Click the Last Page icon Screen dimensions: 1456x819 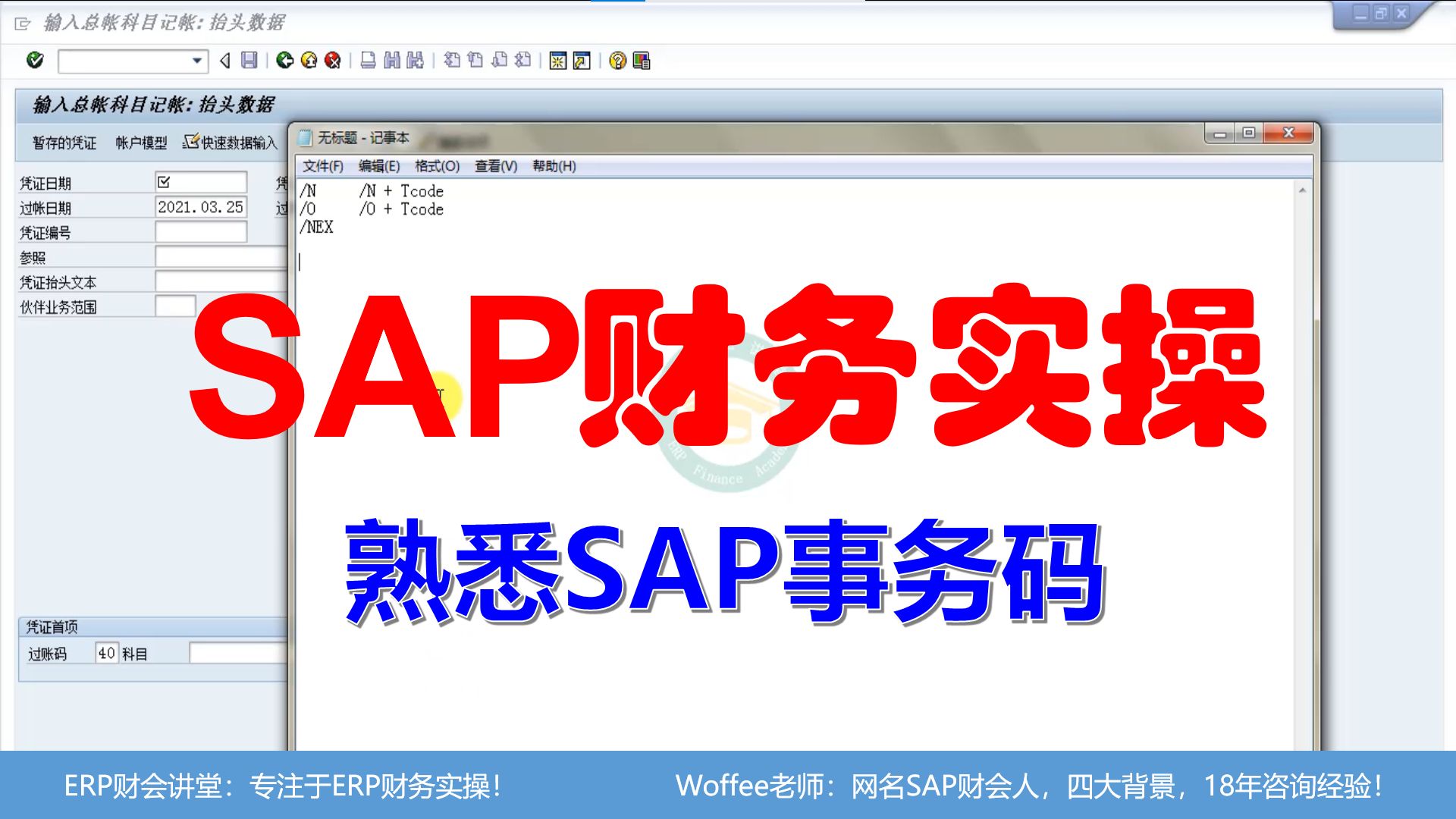click(x=522, y=60)
